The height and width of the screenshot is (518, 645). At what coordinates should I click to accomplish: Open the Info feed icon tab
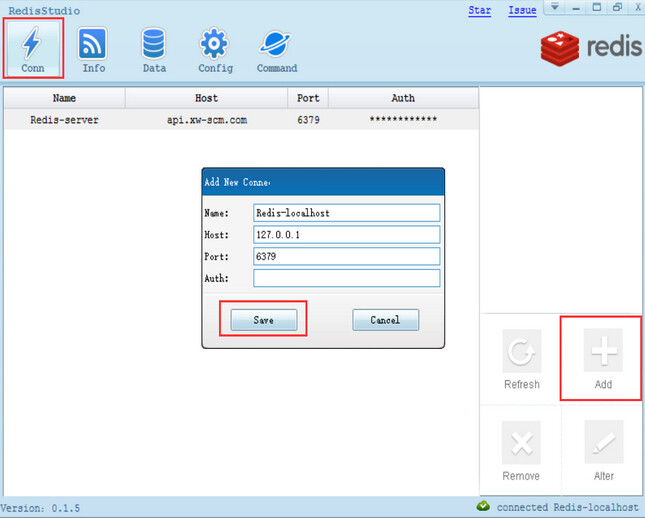click(x=93, y=49)
